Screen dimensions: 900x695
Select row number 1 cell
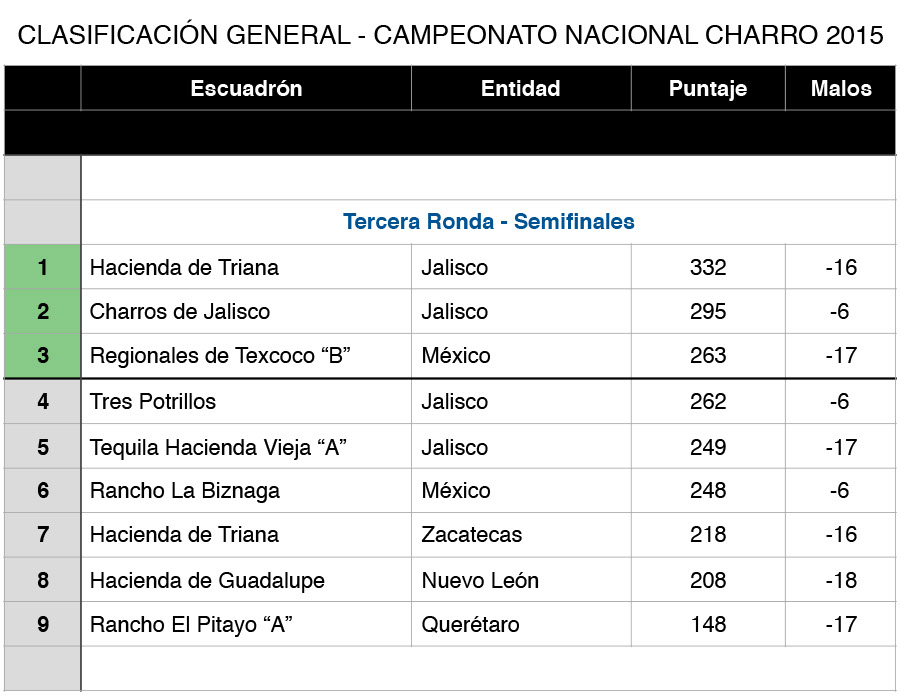(43, 267)
